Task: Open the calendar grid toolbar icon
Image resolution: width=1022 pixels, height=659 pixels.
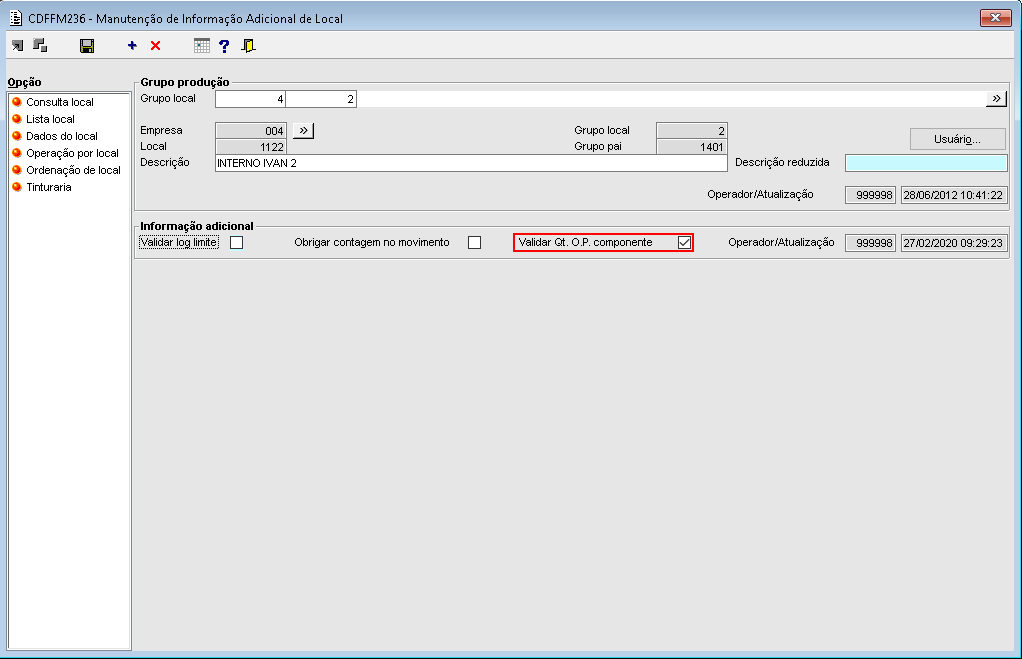Action: 202,46
